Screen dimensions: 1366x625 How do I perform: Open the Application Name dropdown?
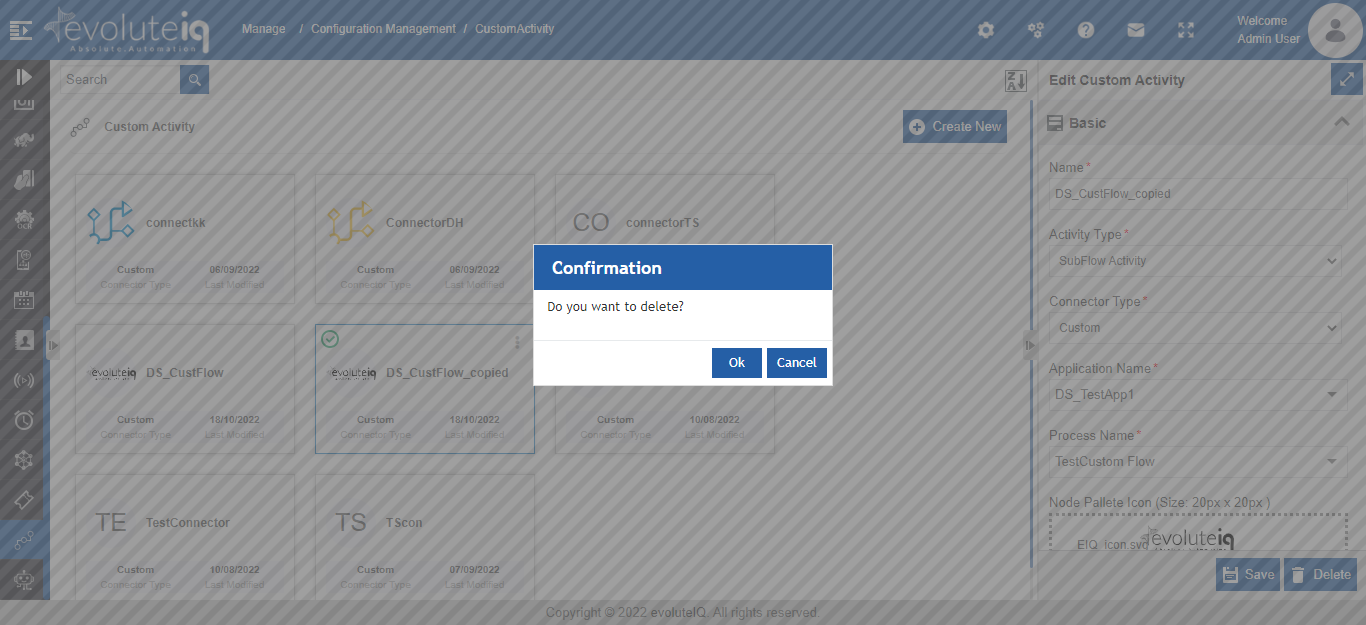[x=1198, y=394]
